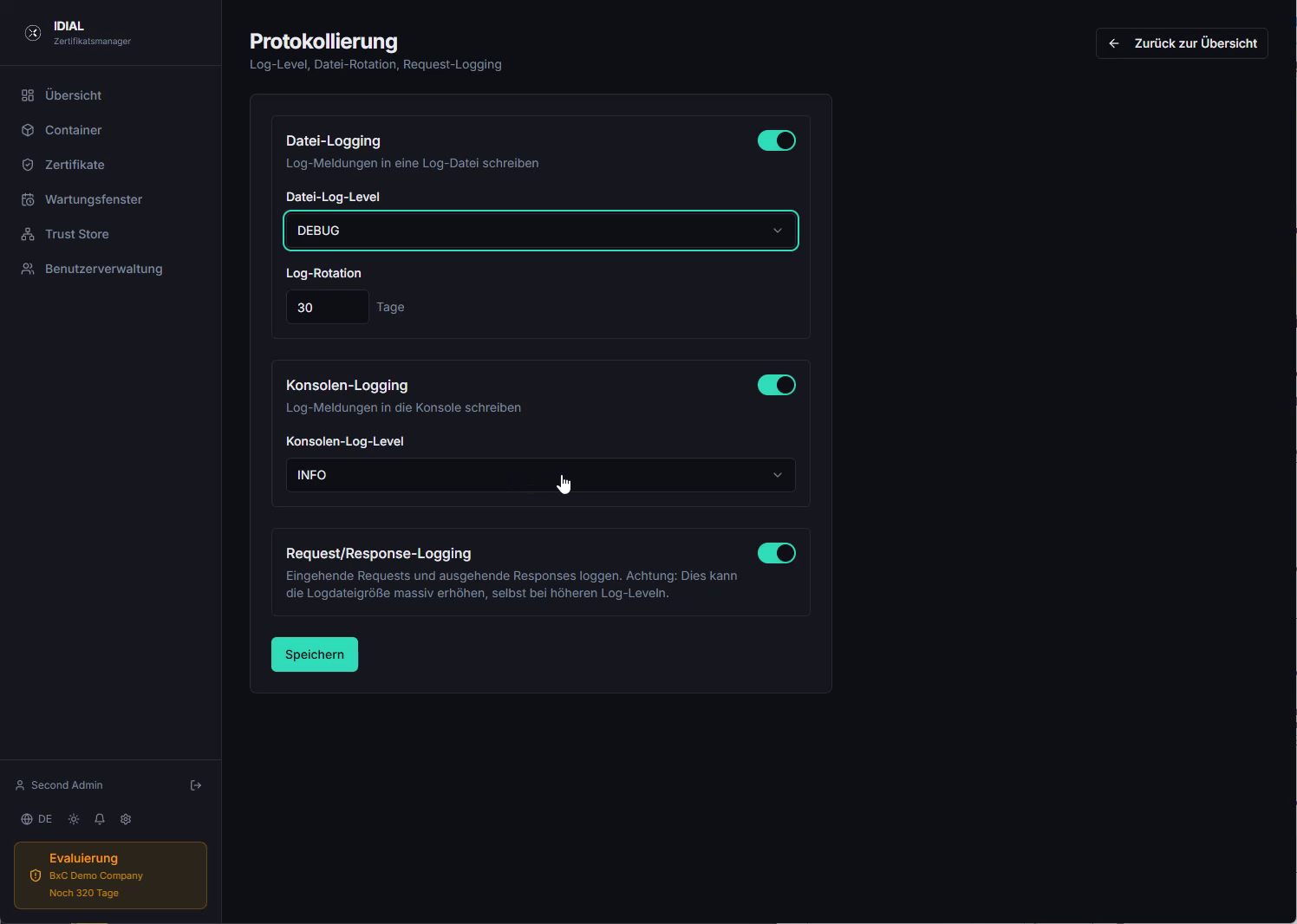This screenshot has height=924, width=1297.
Task: Open the Konsolen-Log-Level INFO dropdown
Action: [x=541, y=475]
